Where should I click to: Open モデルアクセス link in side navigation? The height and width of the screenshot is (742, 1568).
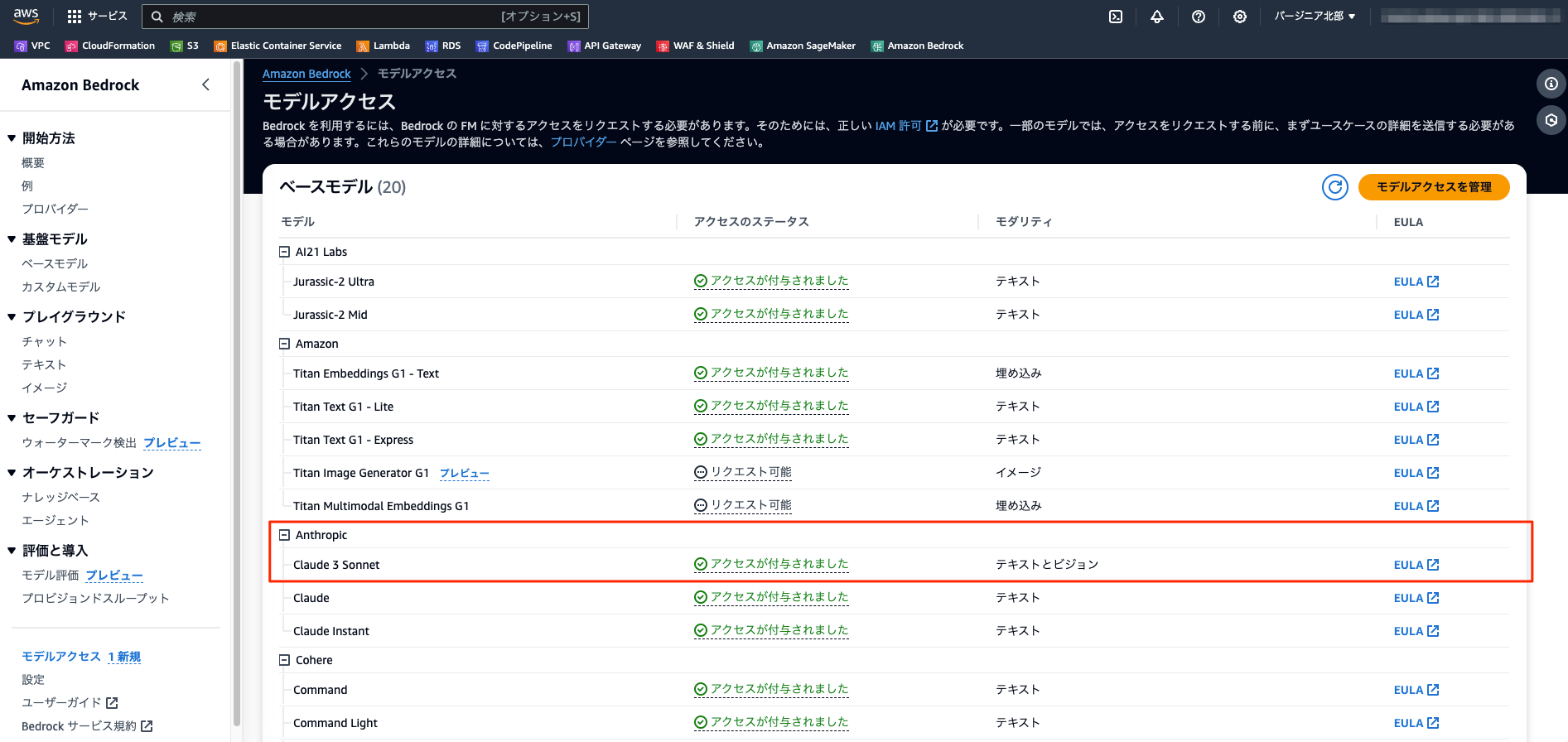(x=61, y=657)
